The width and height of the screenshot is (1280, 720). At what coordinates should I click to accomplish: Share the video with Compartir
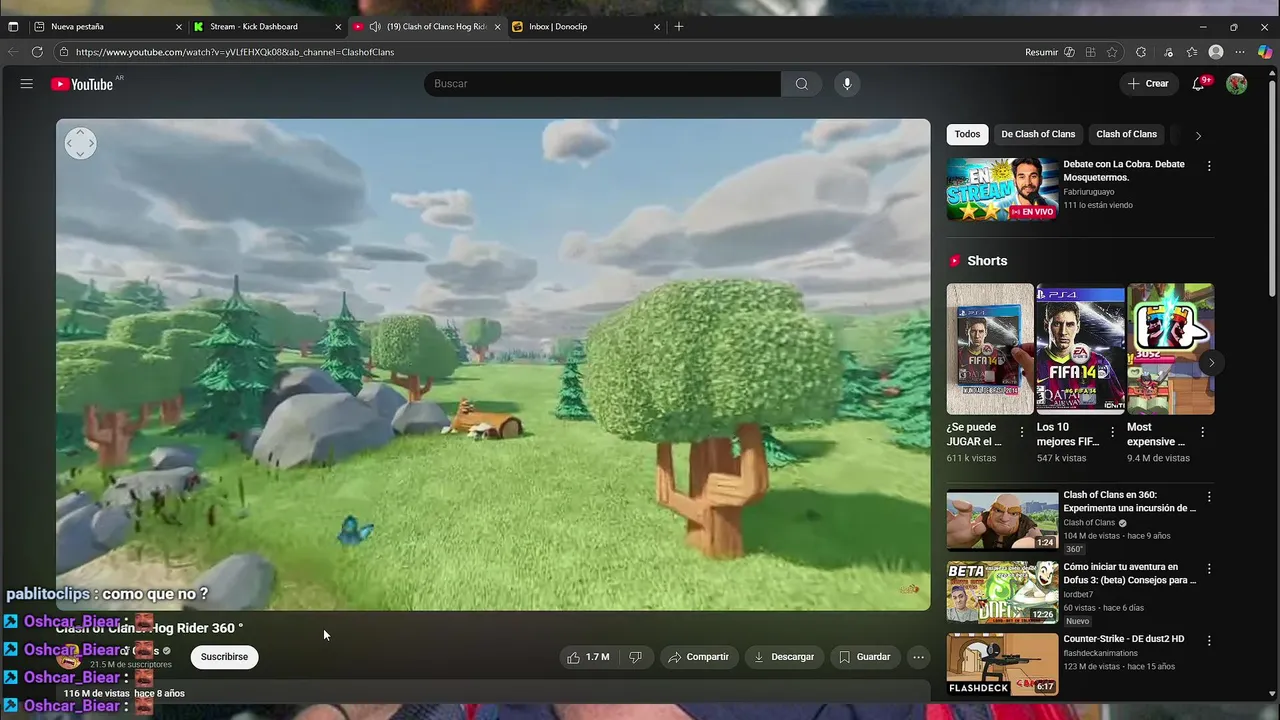tap(698, 657)
